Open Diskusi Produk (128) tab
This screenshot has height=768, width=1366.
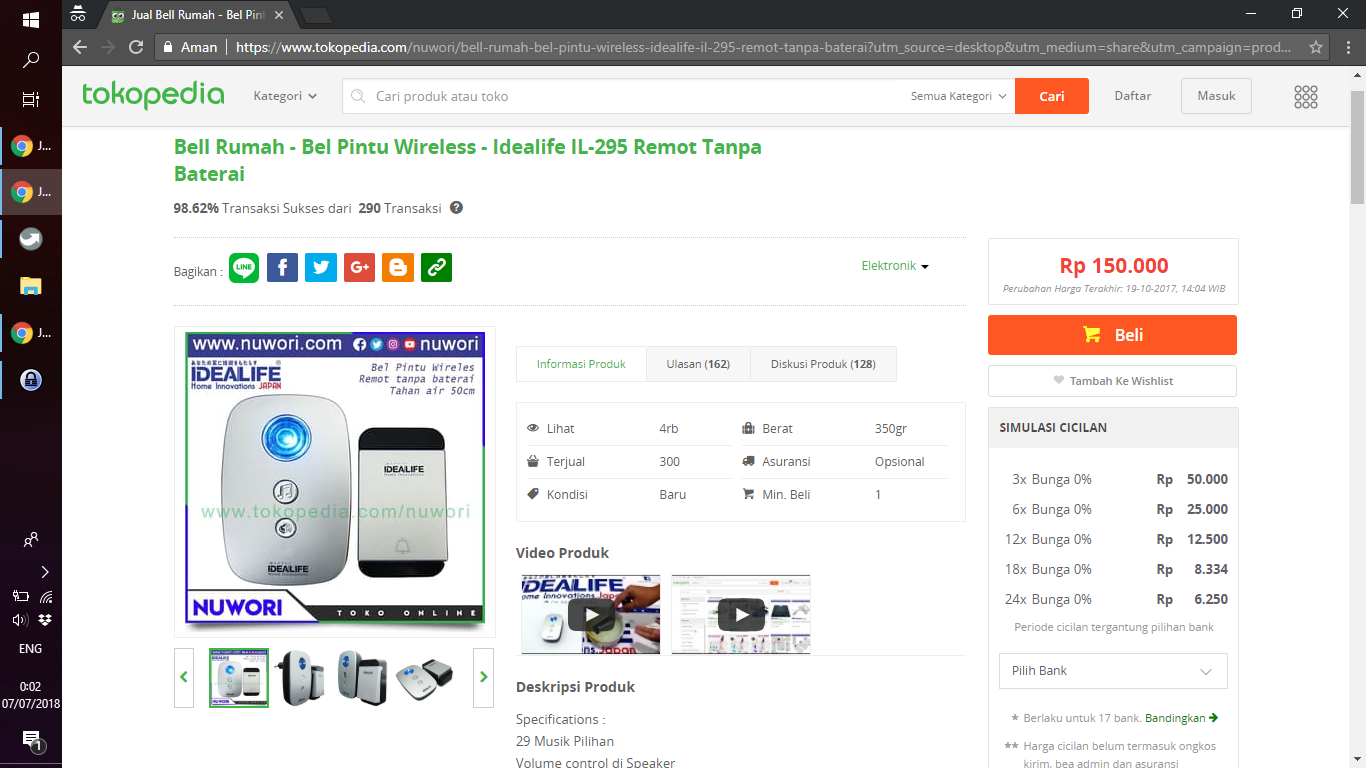click(x=823, y=364)
